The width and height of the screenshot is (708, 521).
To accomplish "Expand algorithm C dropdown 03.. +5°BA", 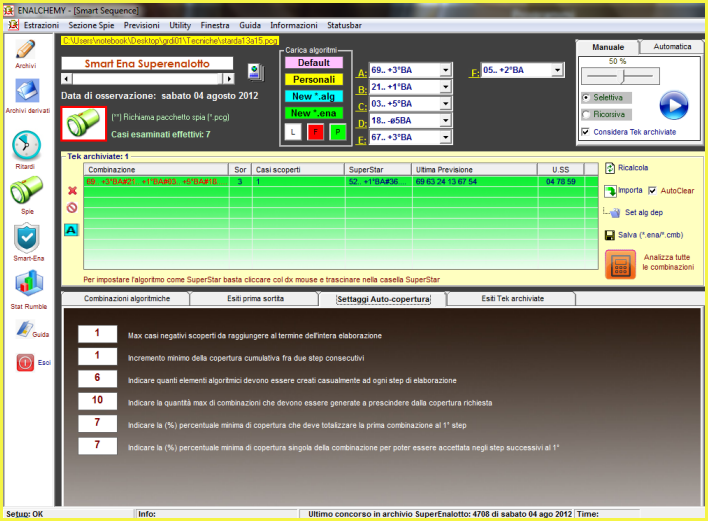I will [x=445, y=103].
